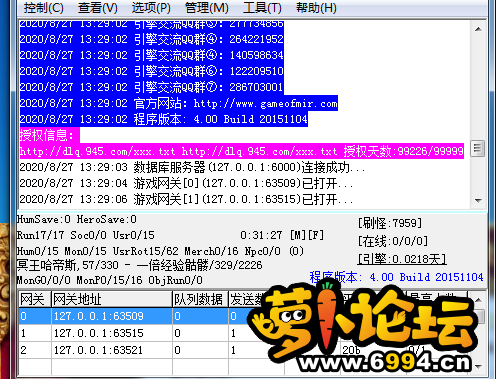
Task: Click the log panel scroll-down arrow
Action: (x=478, y=201)
